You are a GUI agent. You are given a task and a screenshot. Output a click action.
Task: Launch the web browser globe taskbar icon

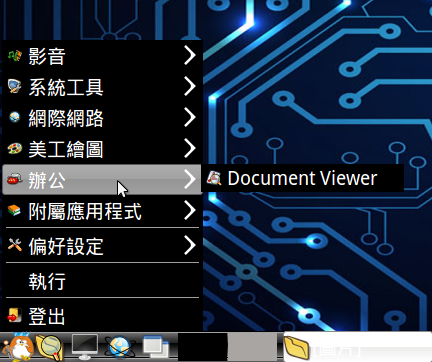[120, 347]
